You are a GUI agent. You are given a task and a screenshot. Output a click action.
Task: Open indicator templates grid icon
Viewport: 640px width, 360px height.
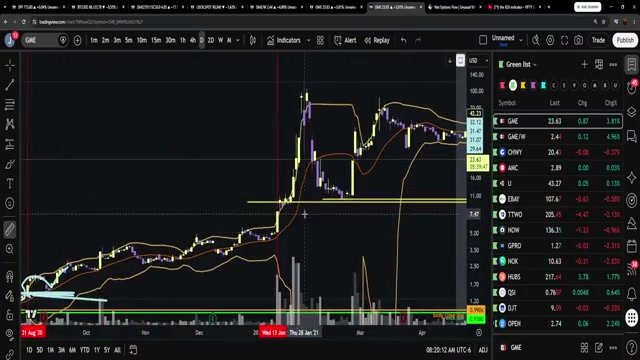[320, 40]
